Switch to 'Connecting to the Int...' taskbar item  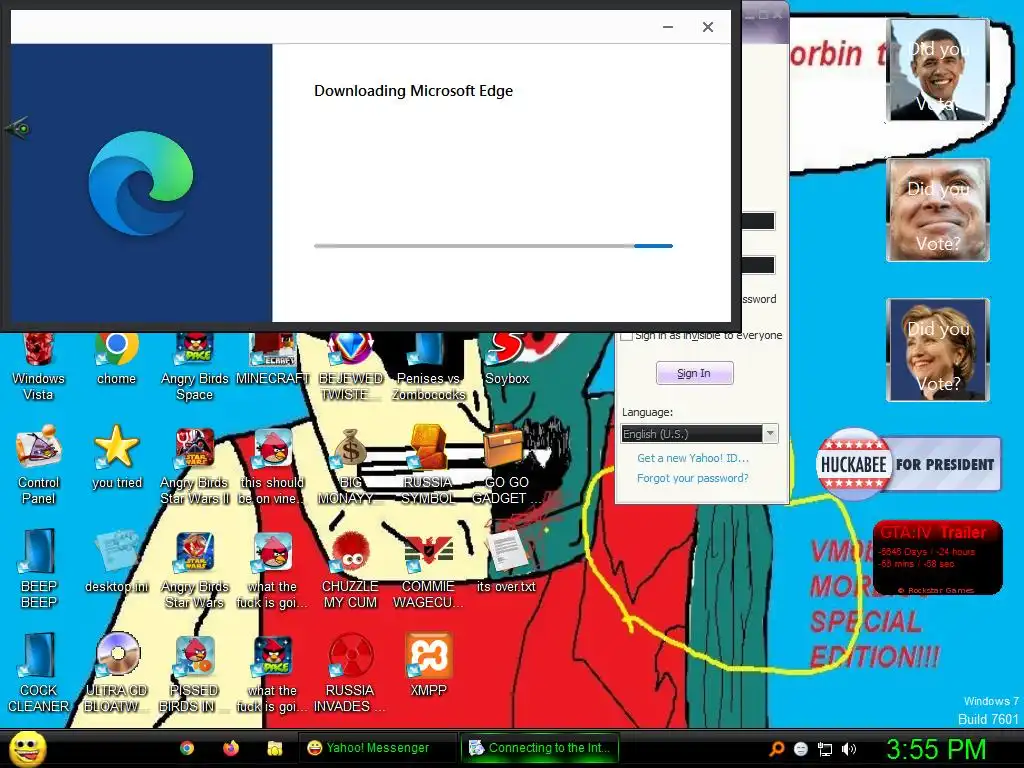[x=540, y=748]
